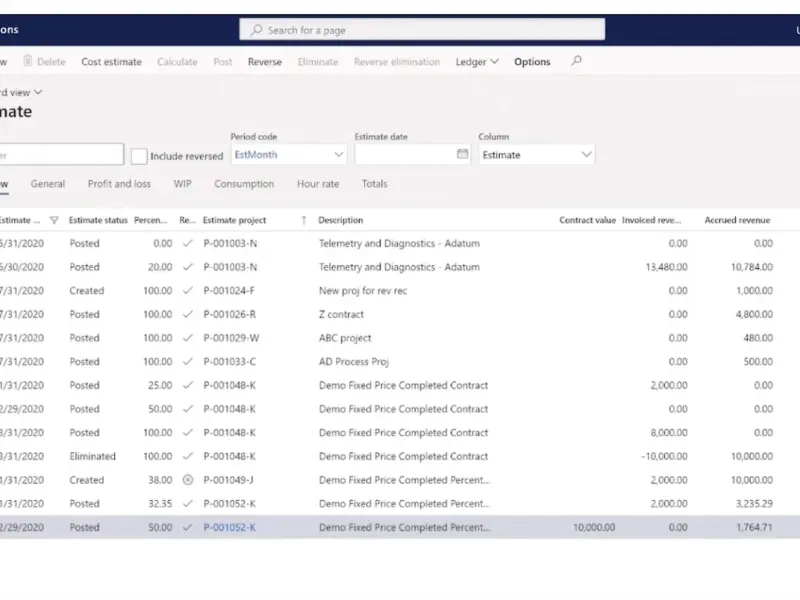Screen dimensions: 800x600
Task: Click the sort arrow in Estimate project header
Action: click(304, 220)
